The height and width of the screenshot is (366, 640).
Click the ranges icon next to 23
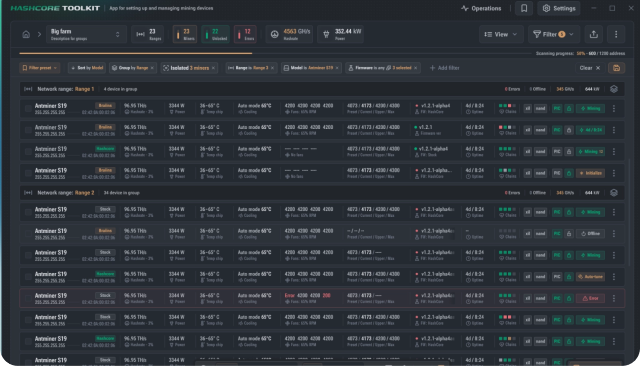click(140, 35)
